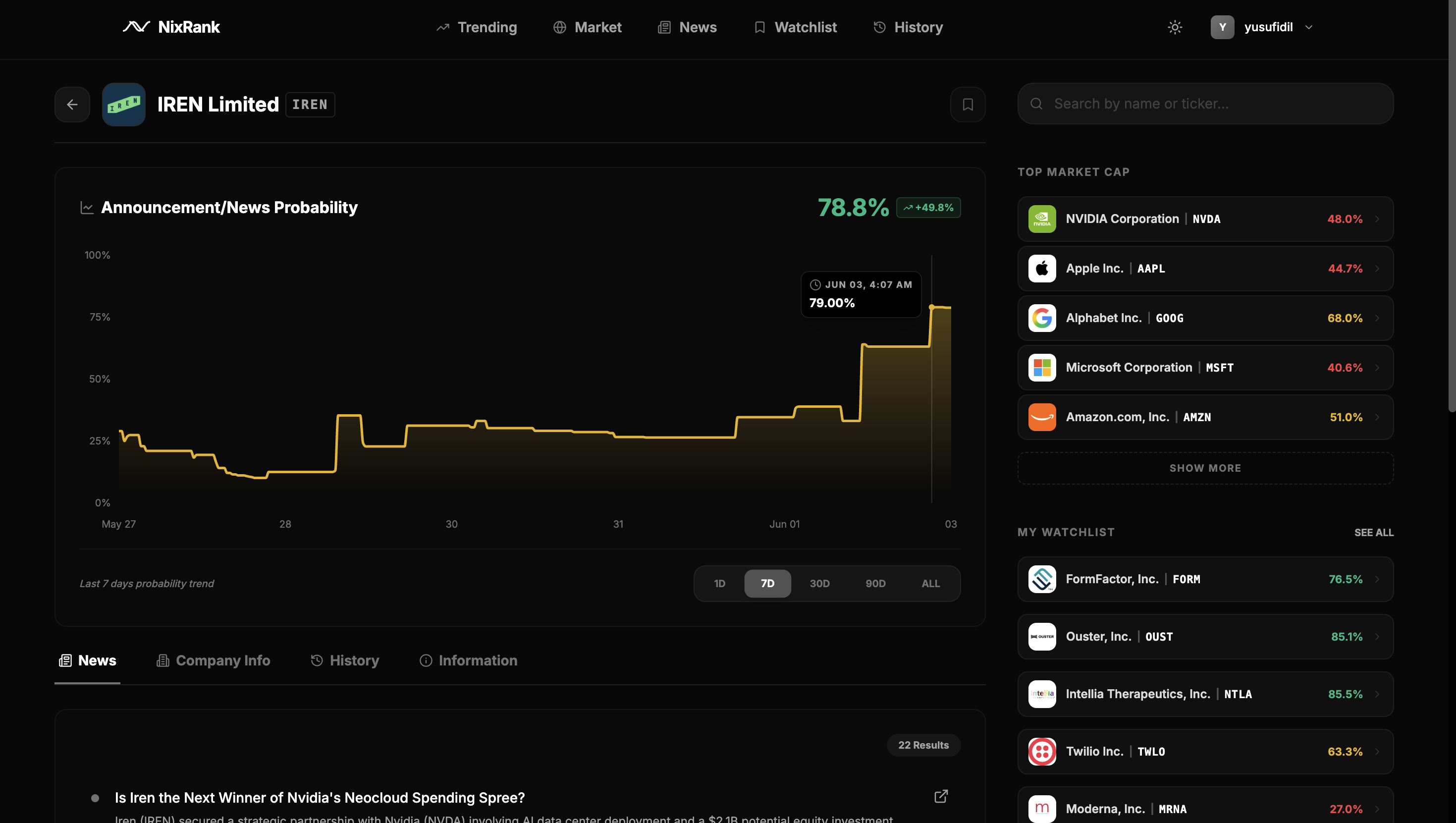Viewport: 1456px width, 823px height.
Task: Click the +49.8% change badge
Action: 928,208
